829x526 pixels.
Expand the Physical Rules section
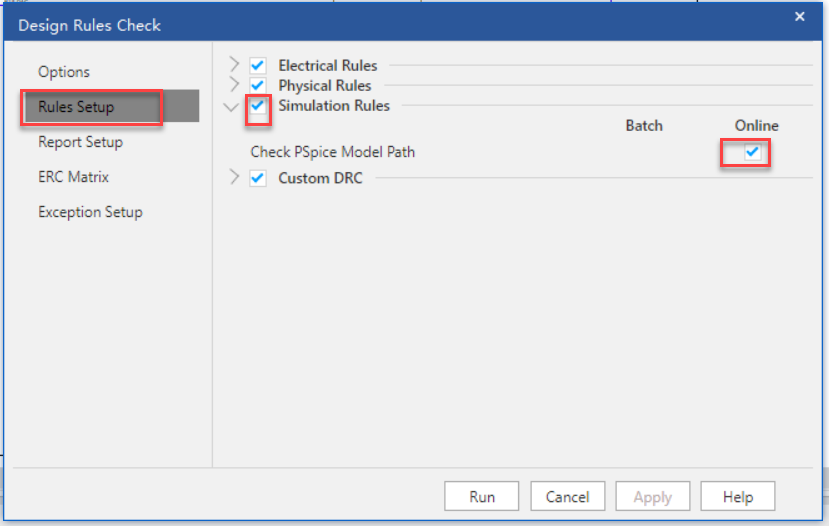234,86
